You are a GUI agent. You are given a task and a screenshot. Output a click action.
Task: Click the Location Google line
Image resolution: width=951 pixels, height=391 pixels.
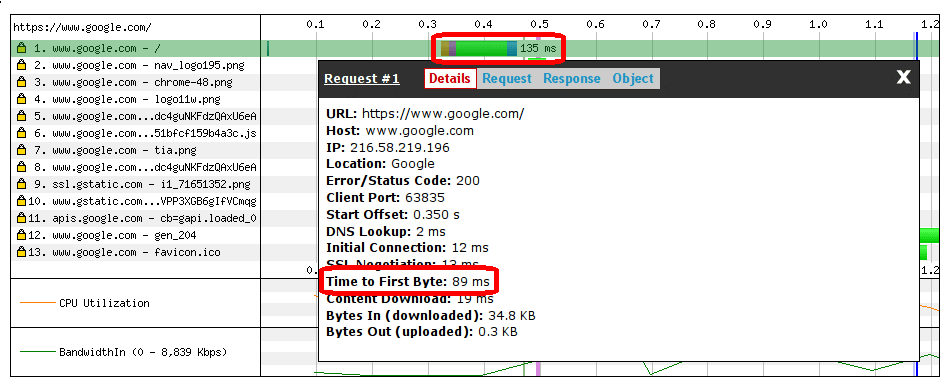pyautogui.click(x=380, y=164)
